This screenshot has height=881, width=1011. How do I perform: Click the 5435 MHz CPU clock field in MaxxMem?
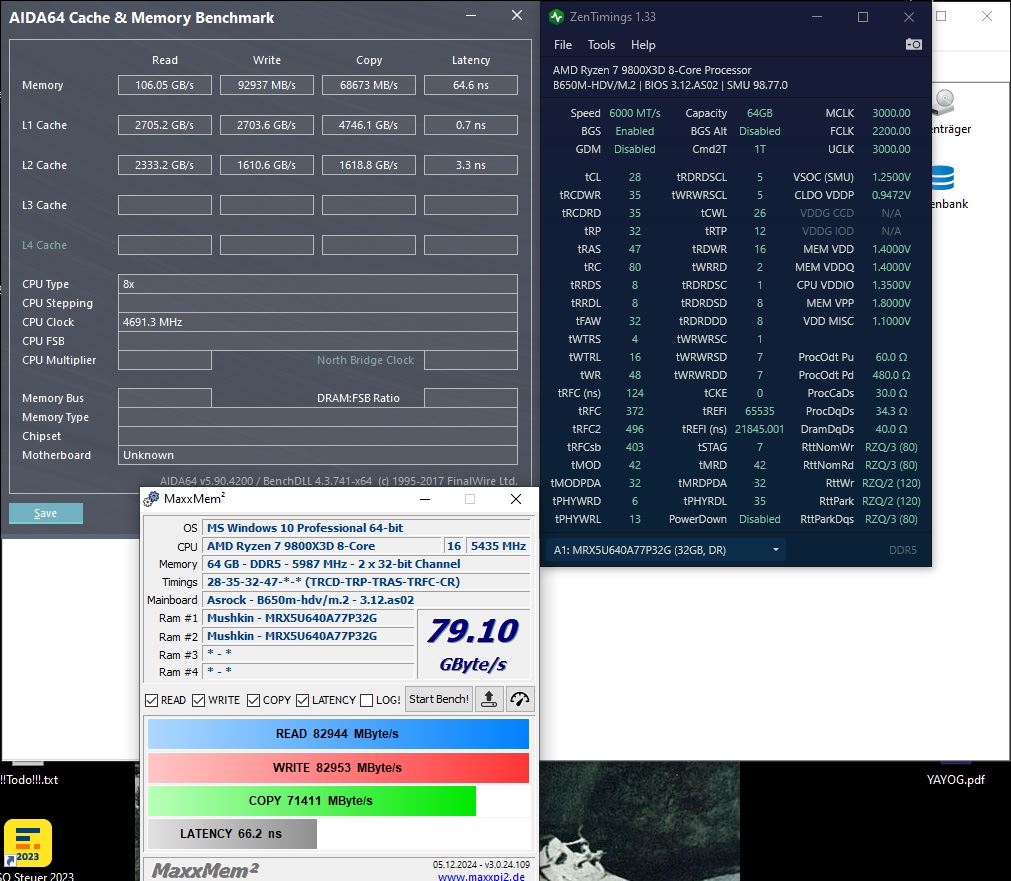click(498, 546)
